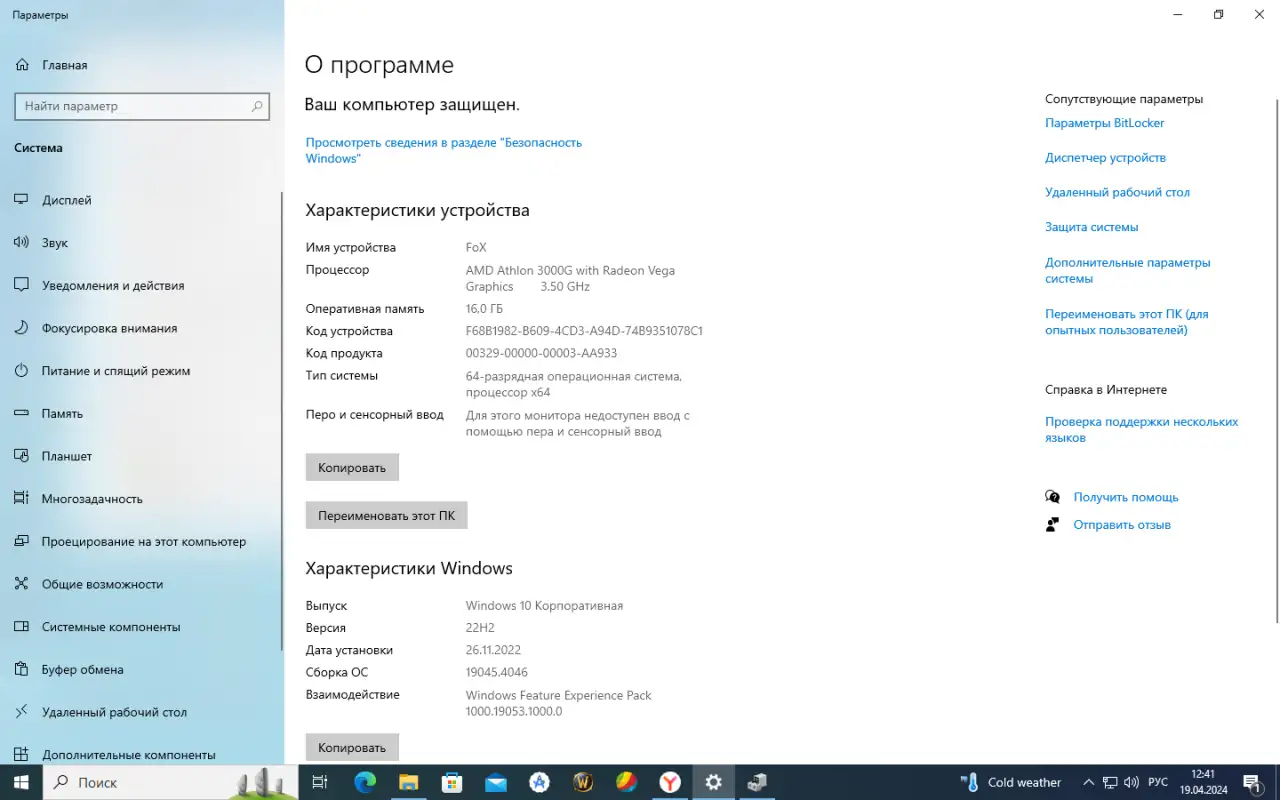The image size is (1280, 800).
Task: Copy device specifications with the first Копировать button
Action: point(352,467)
